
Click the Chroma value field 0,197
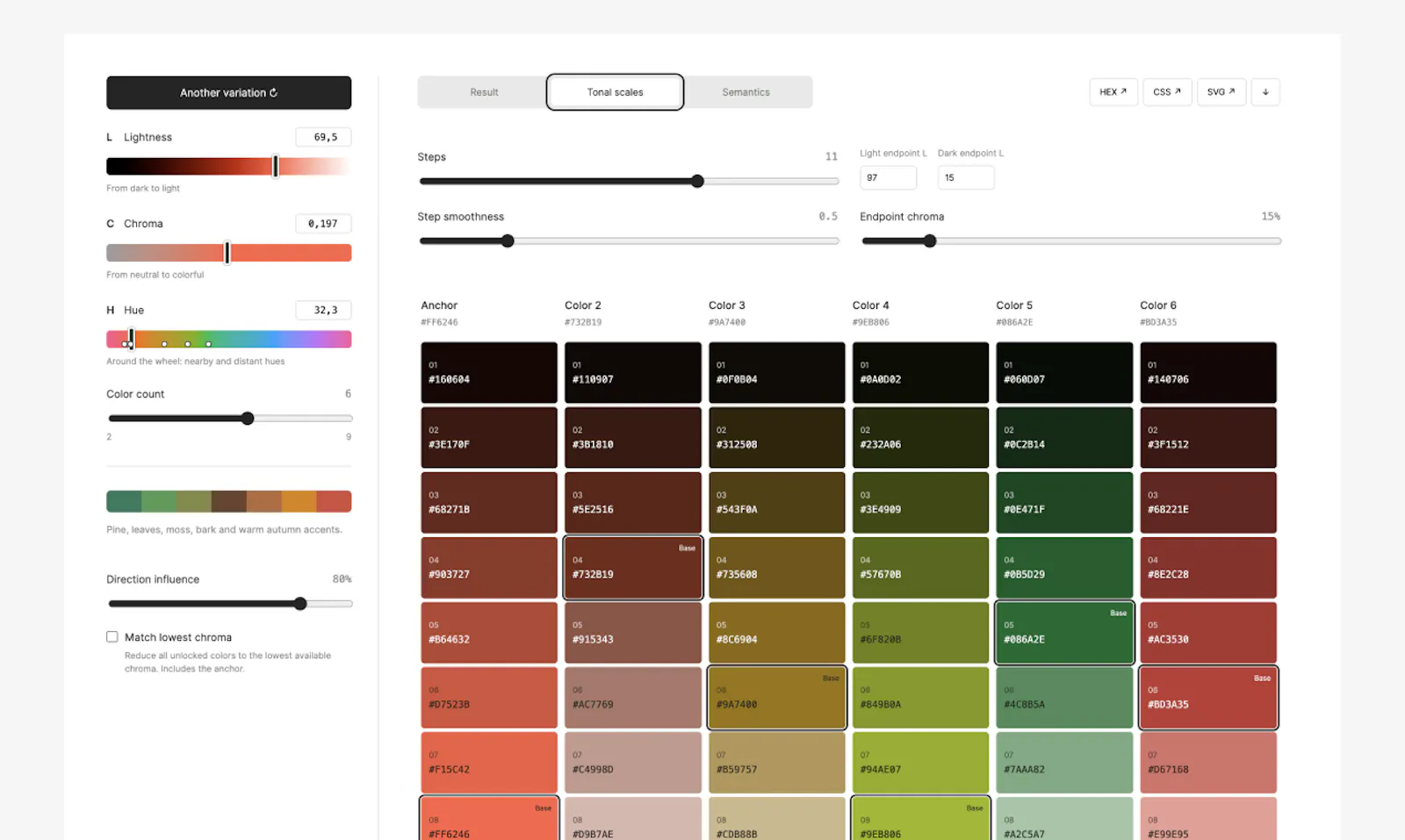point(323,224)
